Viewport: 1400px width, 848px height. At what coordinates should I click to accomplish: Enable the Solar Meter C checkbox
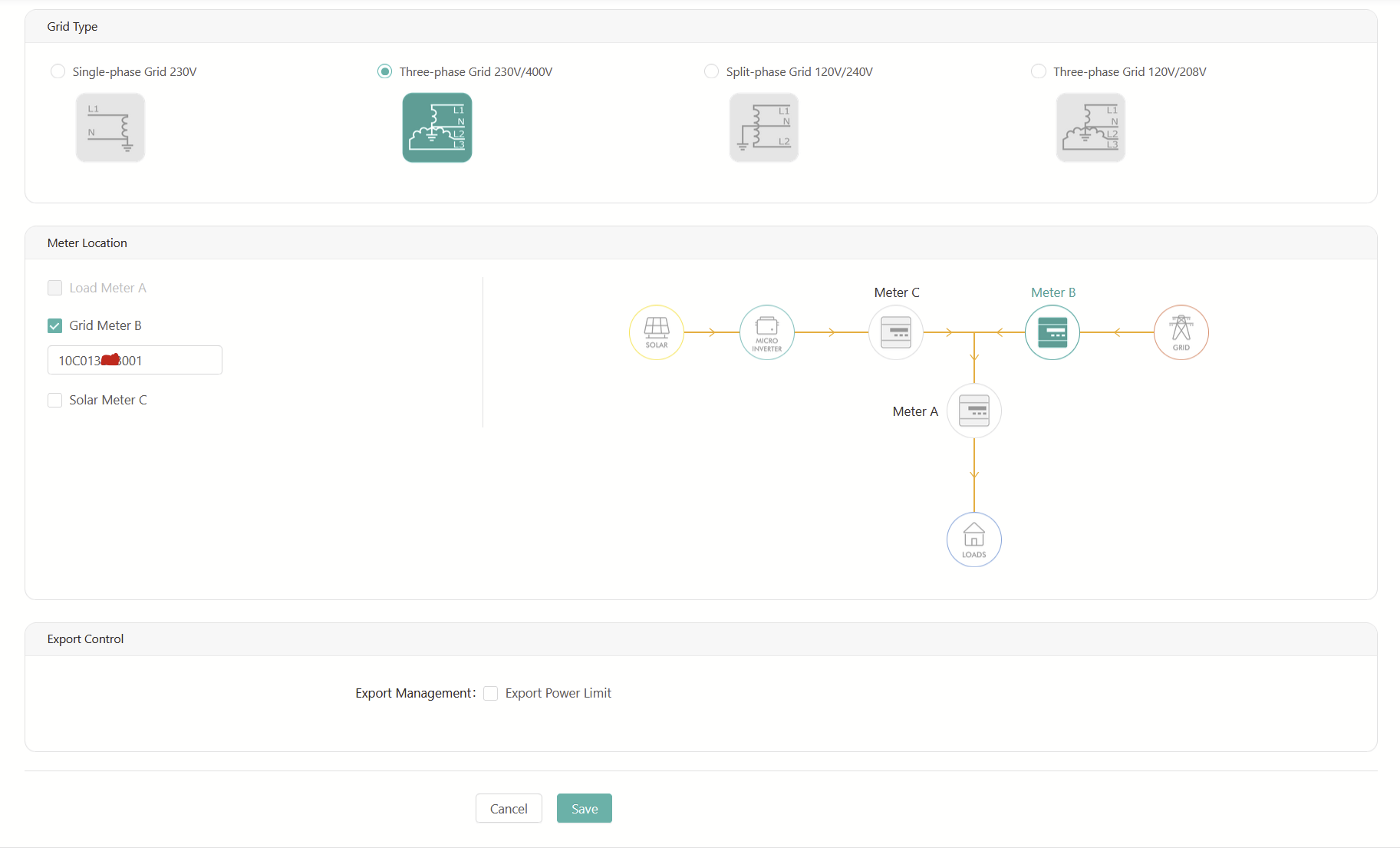pos(54,400)
